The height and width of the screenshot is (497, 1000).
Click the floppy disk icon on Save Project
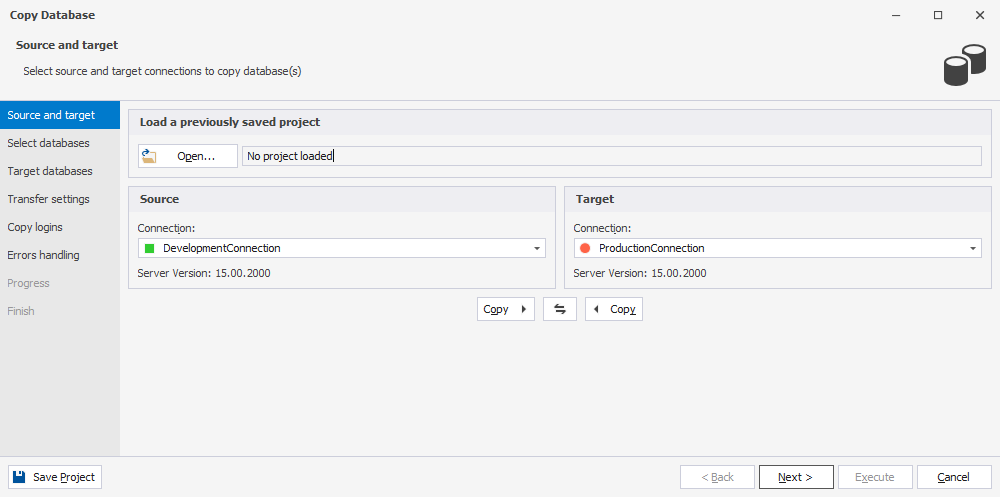(19, 477)
